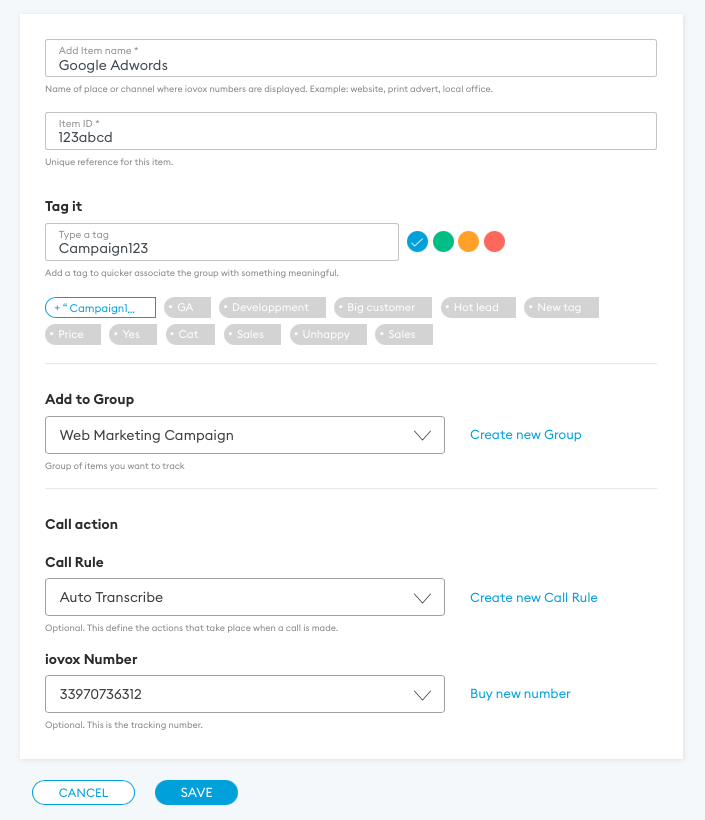The height and width of the screenshot is (820, 705).
Task: Select the red tag color
Action: 494,241
